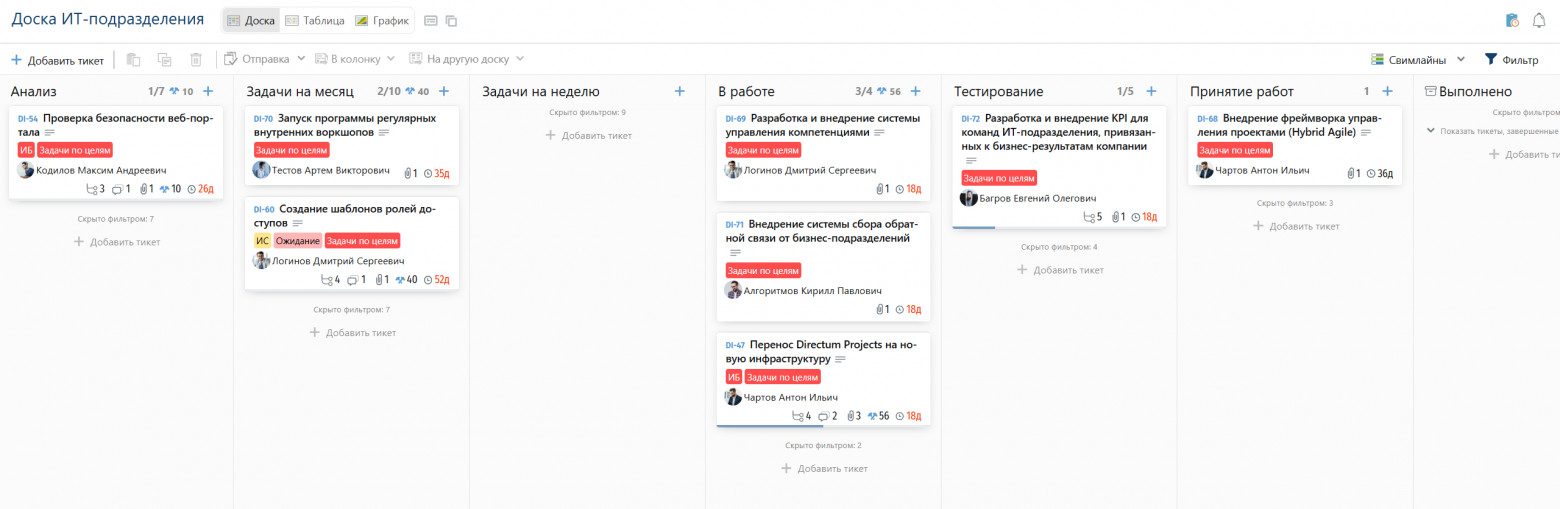Click the Добавить тикет toolbar button
The image size is (1560, 509).
tap(57, 60)
